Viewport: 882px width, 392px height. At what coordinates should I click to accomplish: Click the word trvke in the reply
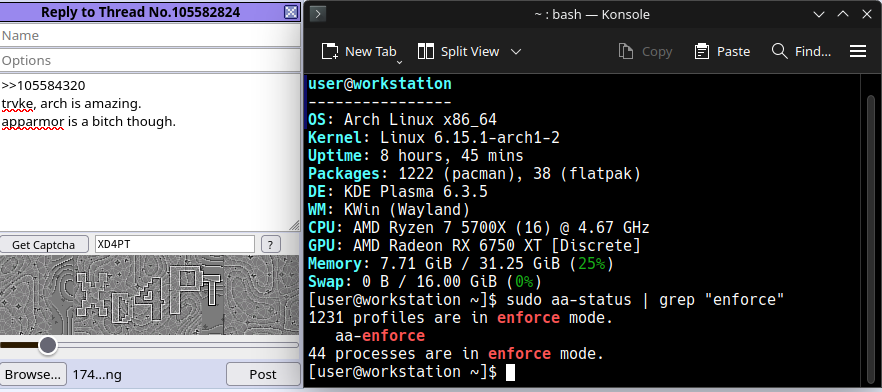18,104
